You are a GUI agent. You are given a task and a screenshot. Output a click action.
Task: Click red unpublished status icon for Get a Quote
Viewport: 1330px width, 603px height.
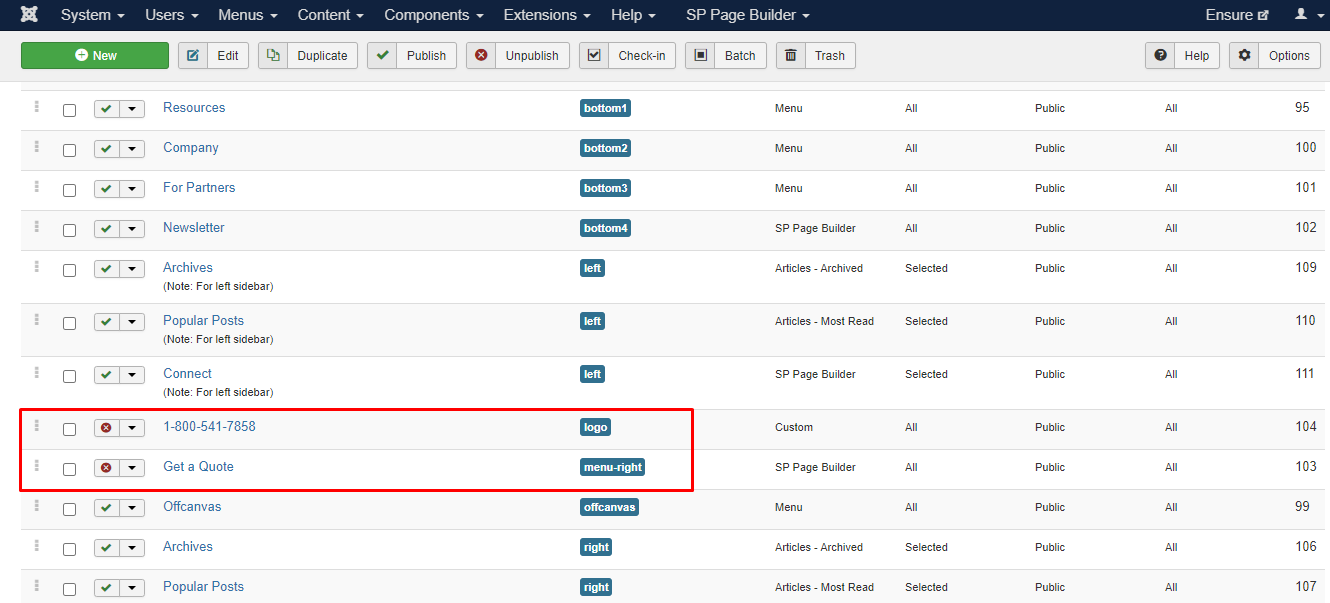point(106,468)
